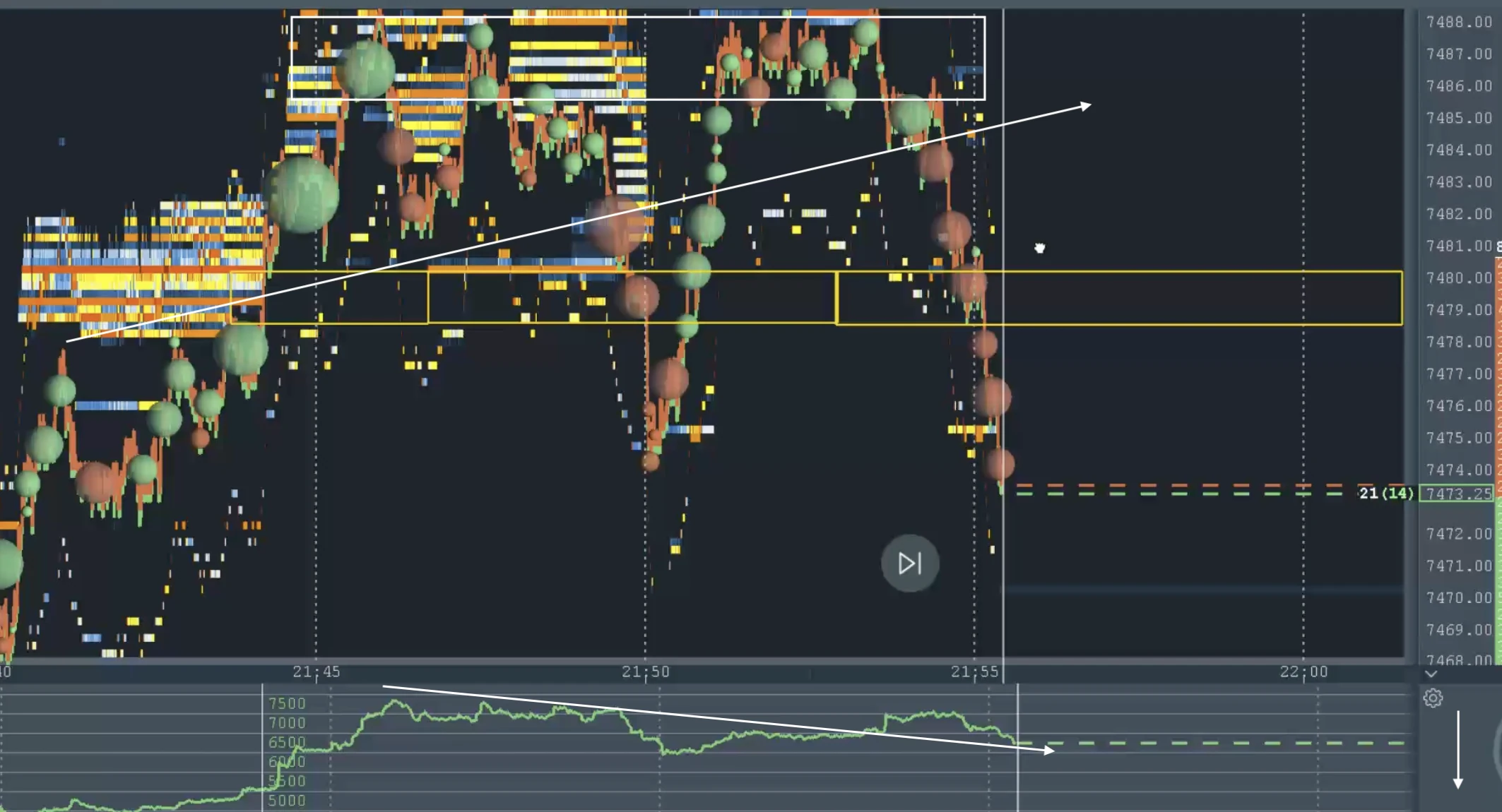
Task: Click the 7486.00 price axis label
Action: (1459, 86)
